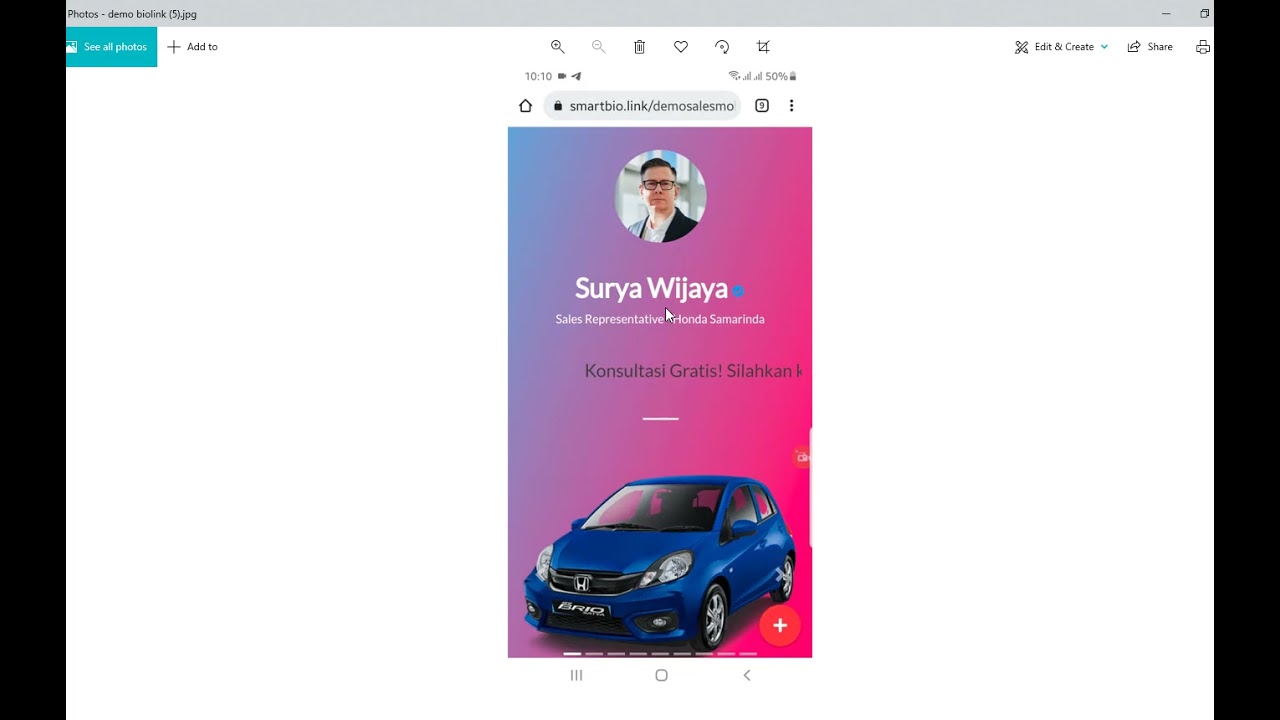The image size is (1280, 720).
Task: Open the crop tool
Action: click(763, 47)
